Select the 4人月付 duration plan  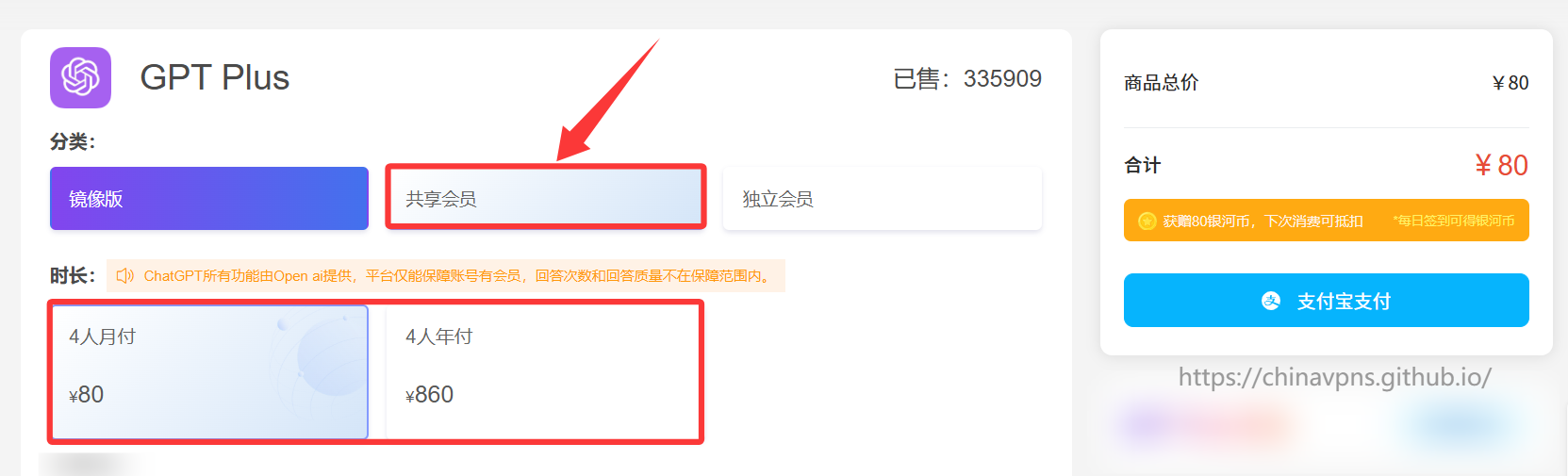(x=209, y=371)
